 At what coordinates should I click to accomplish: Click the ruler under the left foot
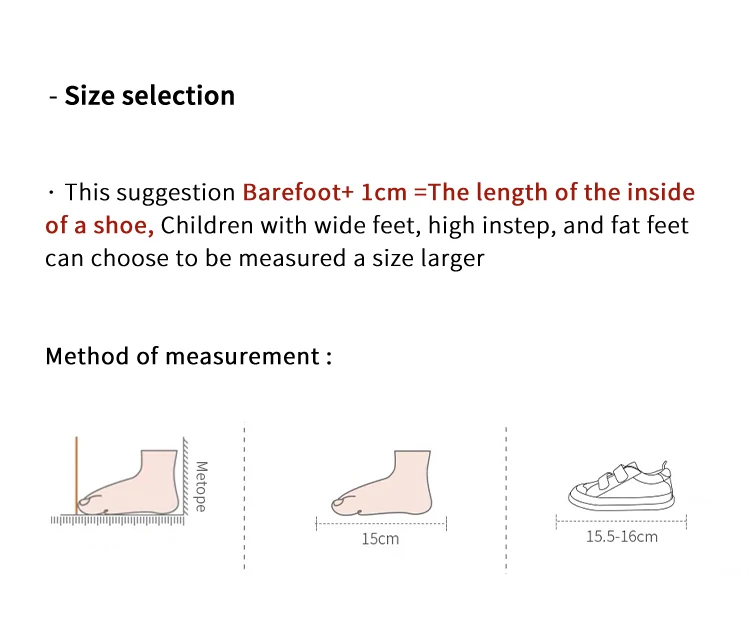click(x=118, y=520)
